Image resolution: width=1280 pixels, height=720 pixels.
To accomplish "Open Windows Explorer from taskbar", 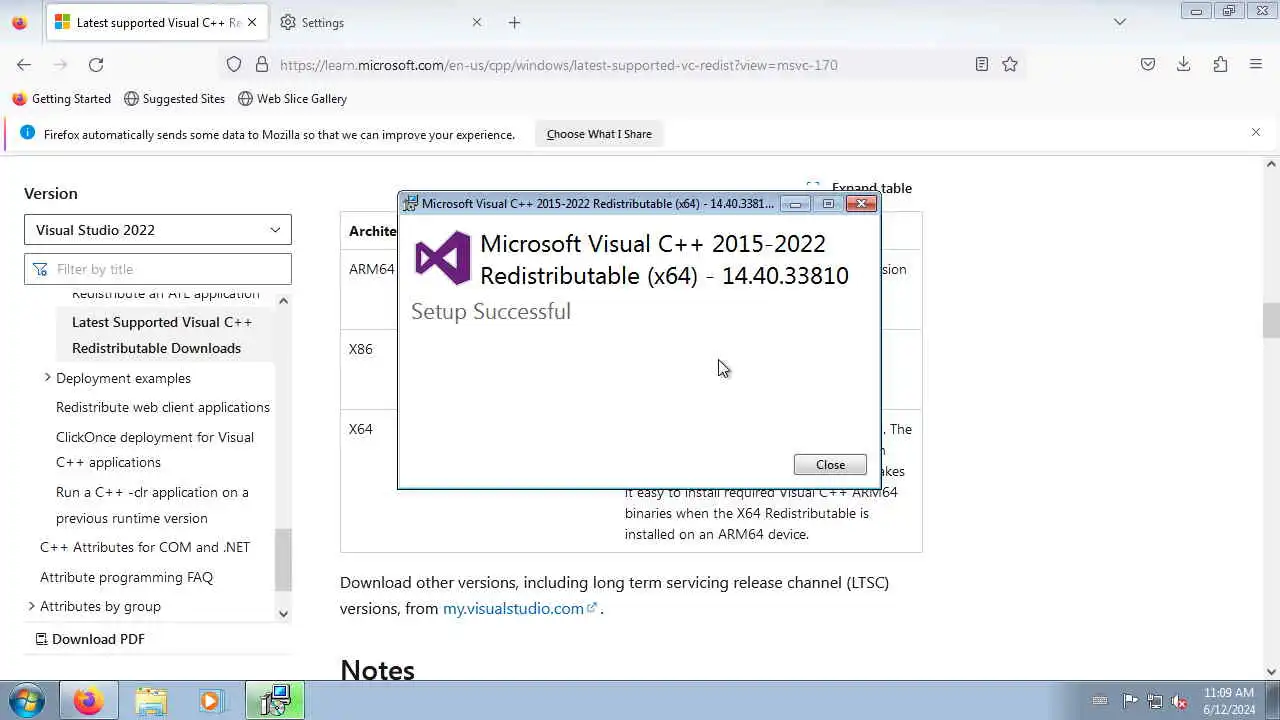I will (151, 701).
